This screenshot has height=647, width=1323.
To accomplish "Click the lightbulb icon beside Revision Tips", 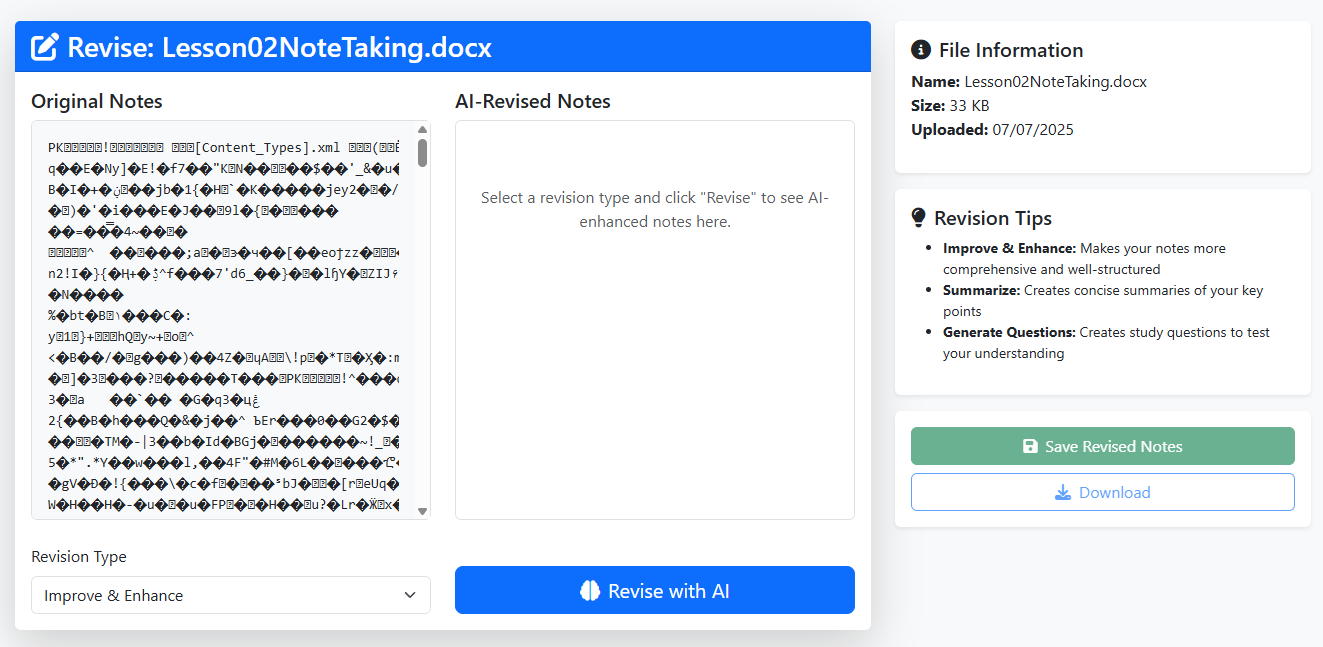I will click(919, 218).
